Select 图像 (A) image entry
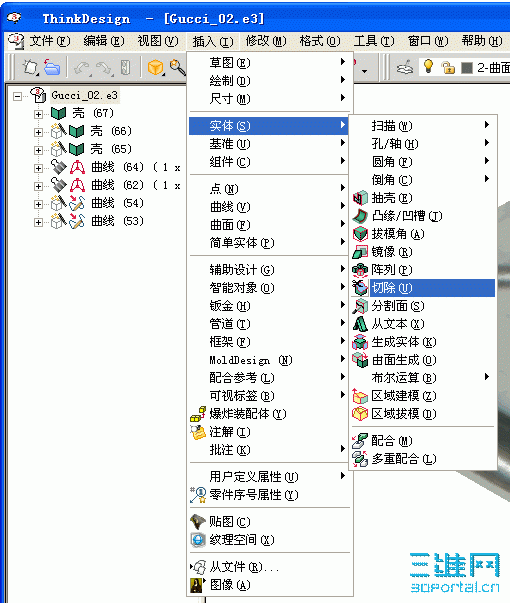 269,585
